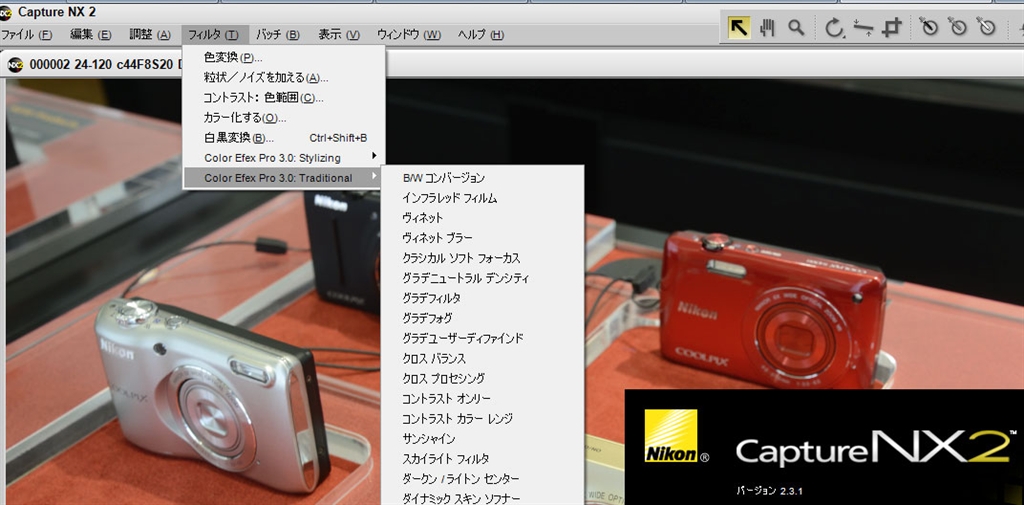The height and width of the screenshot is (505, 1024).
Task: Open the ウィンドウ menu
Action: point(409,35)
